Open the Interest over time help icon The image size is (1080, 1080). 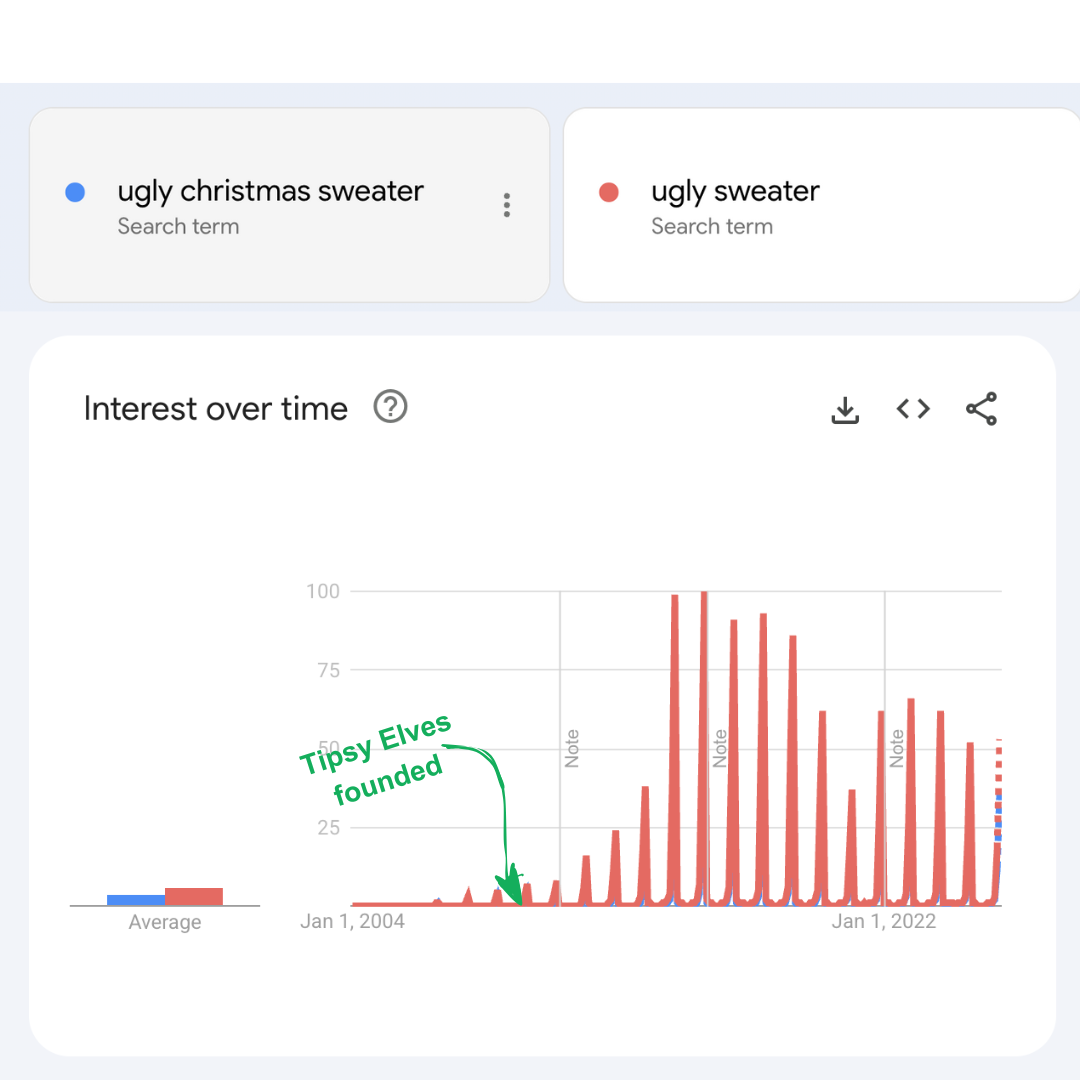tap(390, 408)
